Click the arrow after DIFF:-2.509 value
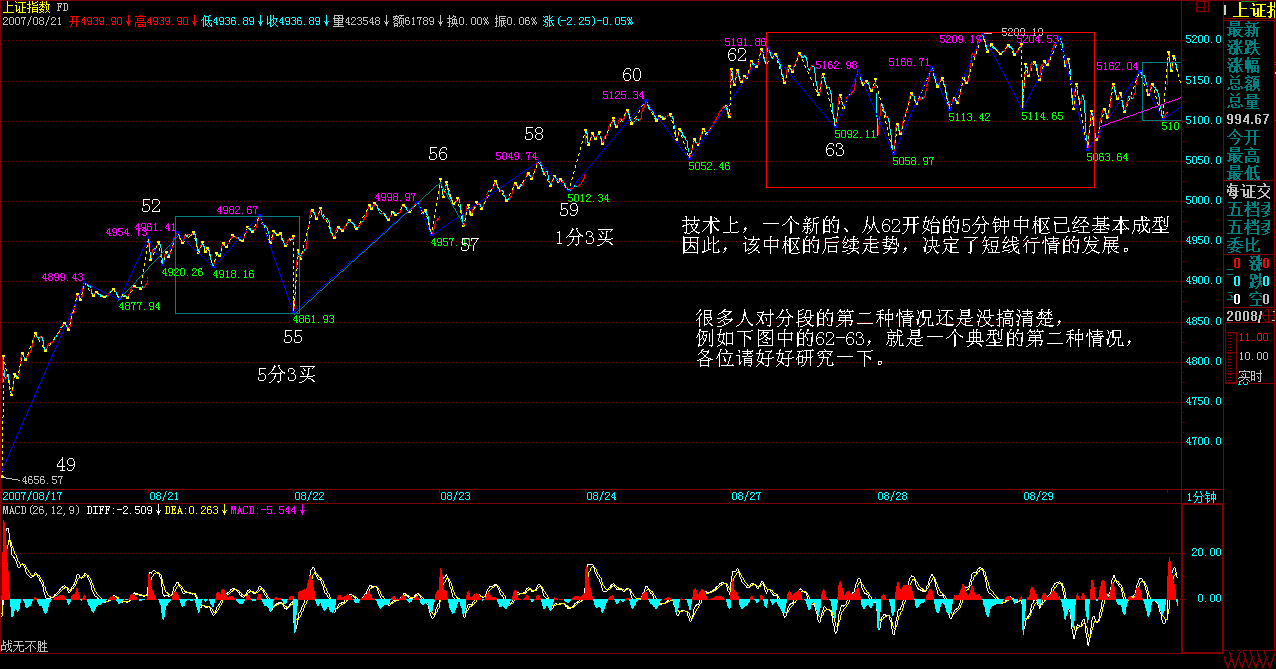This screenshot has height=669, width=1276. click(x=159, y=510)
